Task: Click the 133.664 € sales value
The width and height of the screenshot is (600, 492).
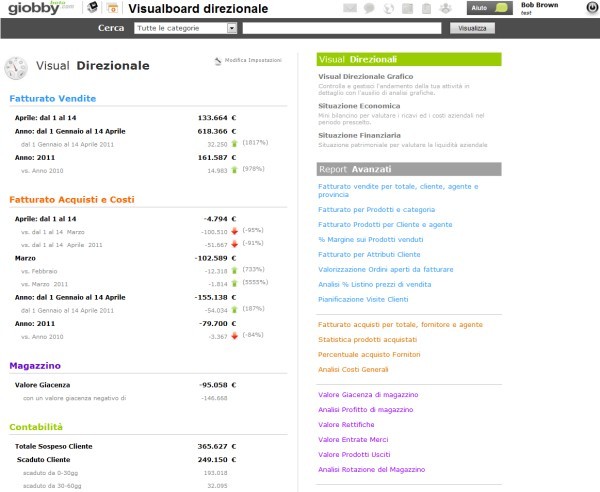Action: (x=217, y=117)
